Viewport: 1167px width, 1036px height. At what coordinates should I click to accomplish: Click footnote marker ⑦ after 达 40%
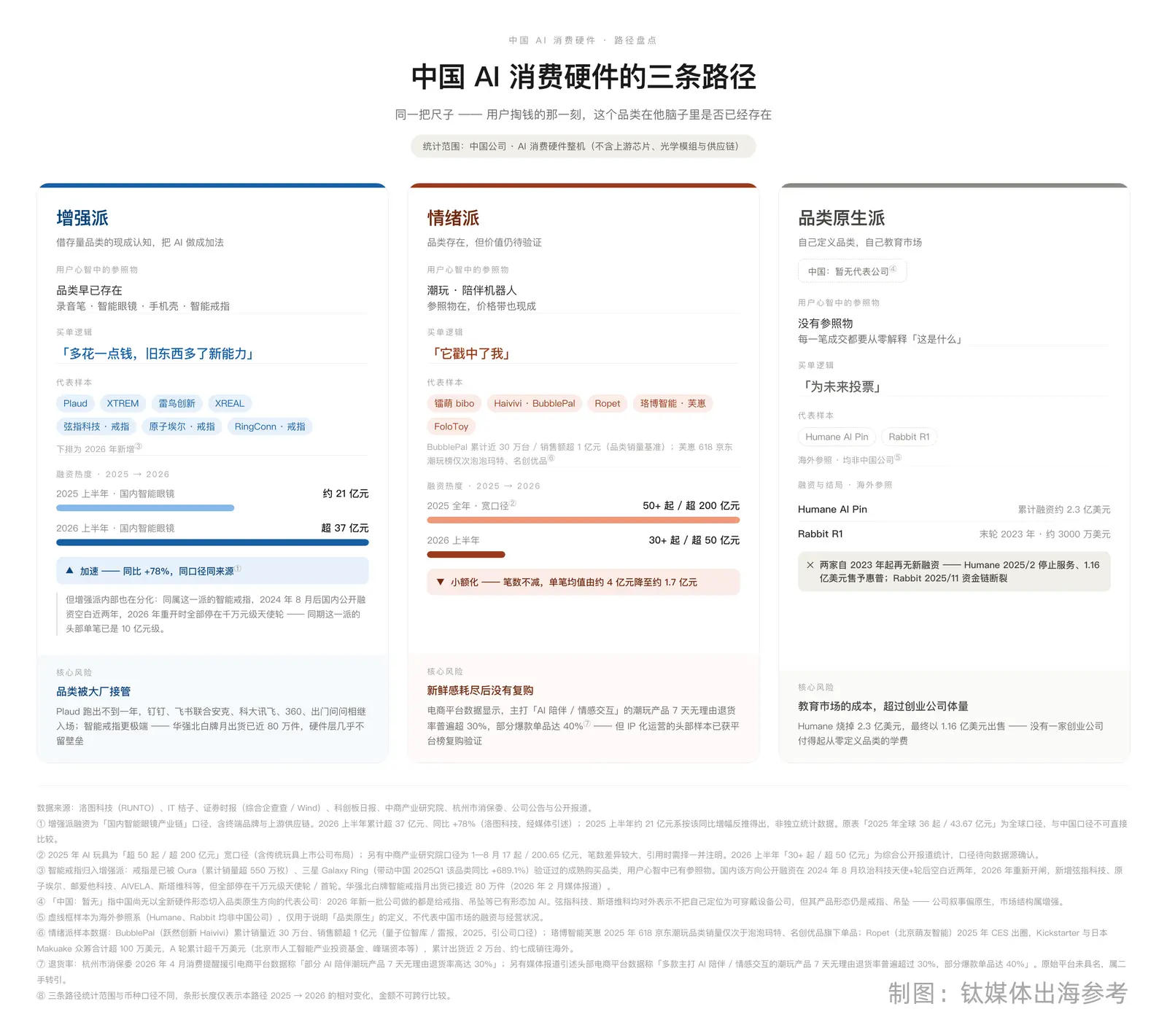587,724
